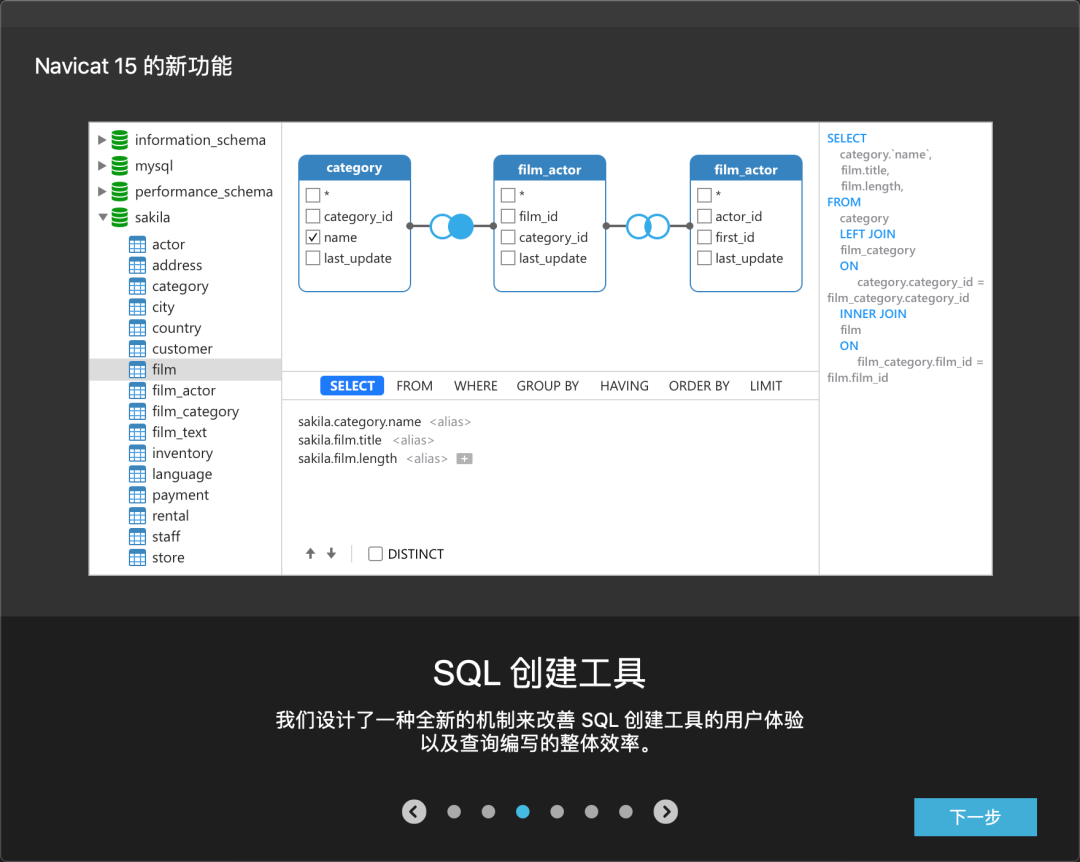Go to the previous slide arrow
Screen dimensions: 1080x862
click(x=414, y=812)
